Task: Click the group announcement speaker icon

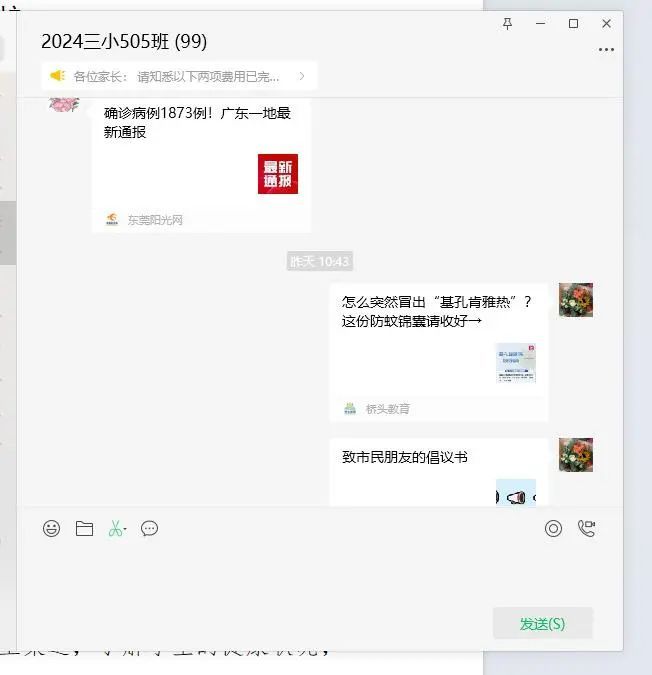Action: pyautogui.click(x=58, y=75)
